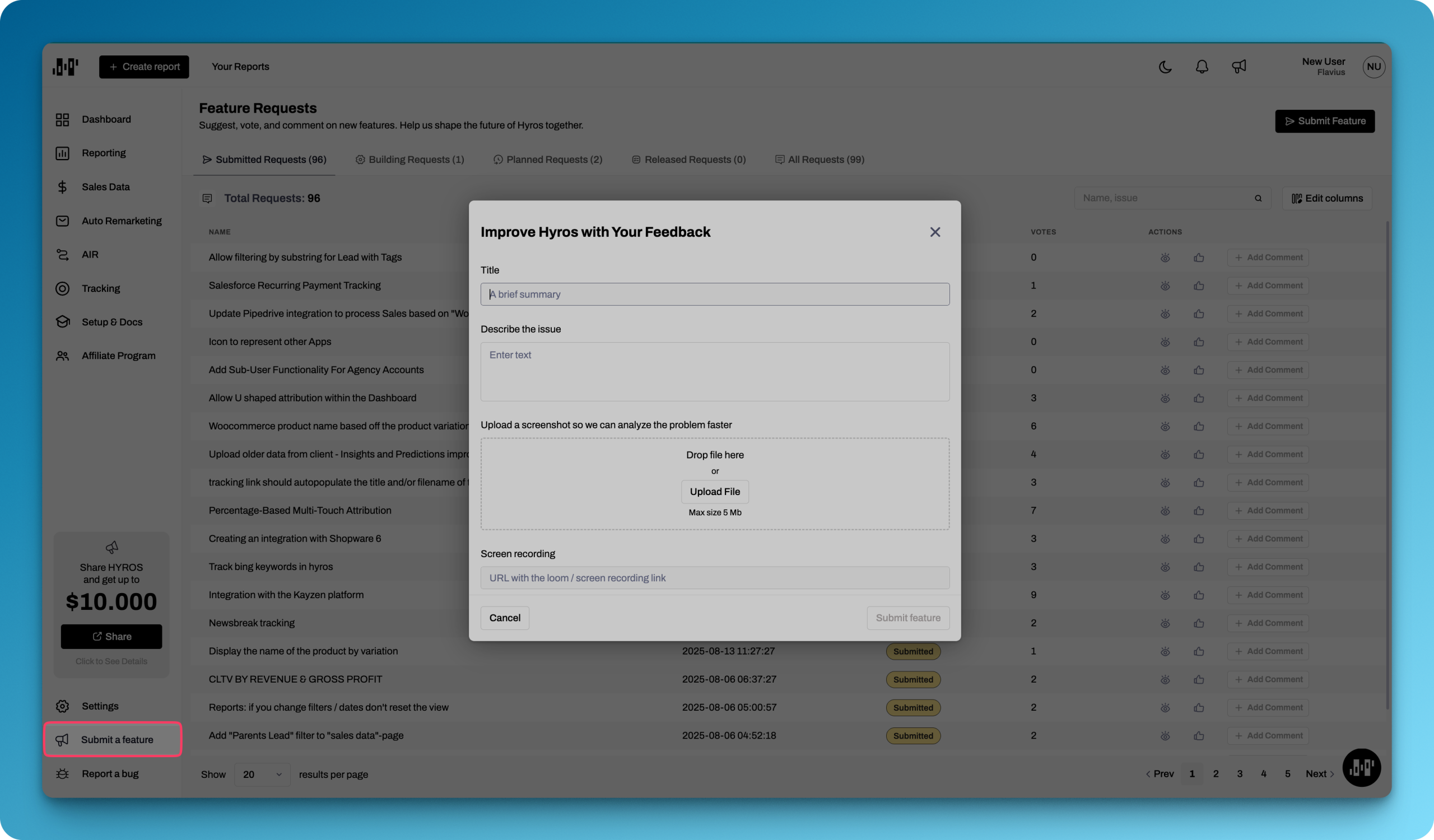Click Submit Feature button at top right
1434x840 pixels.
(1324, 121)
